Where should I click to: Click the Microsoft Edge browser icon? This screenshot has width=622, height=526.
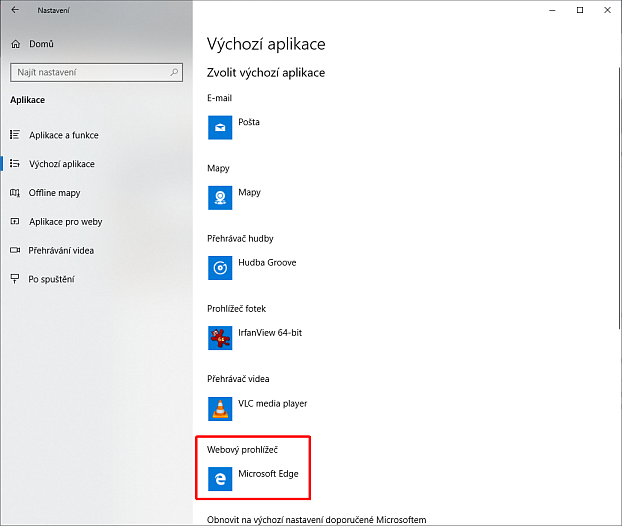(220, 479)
